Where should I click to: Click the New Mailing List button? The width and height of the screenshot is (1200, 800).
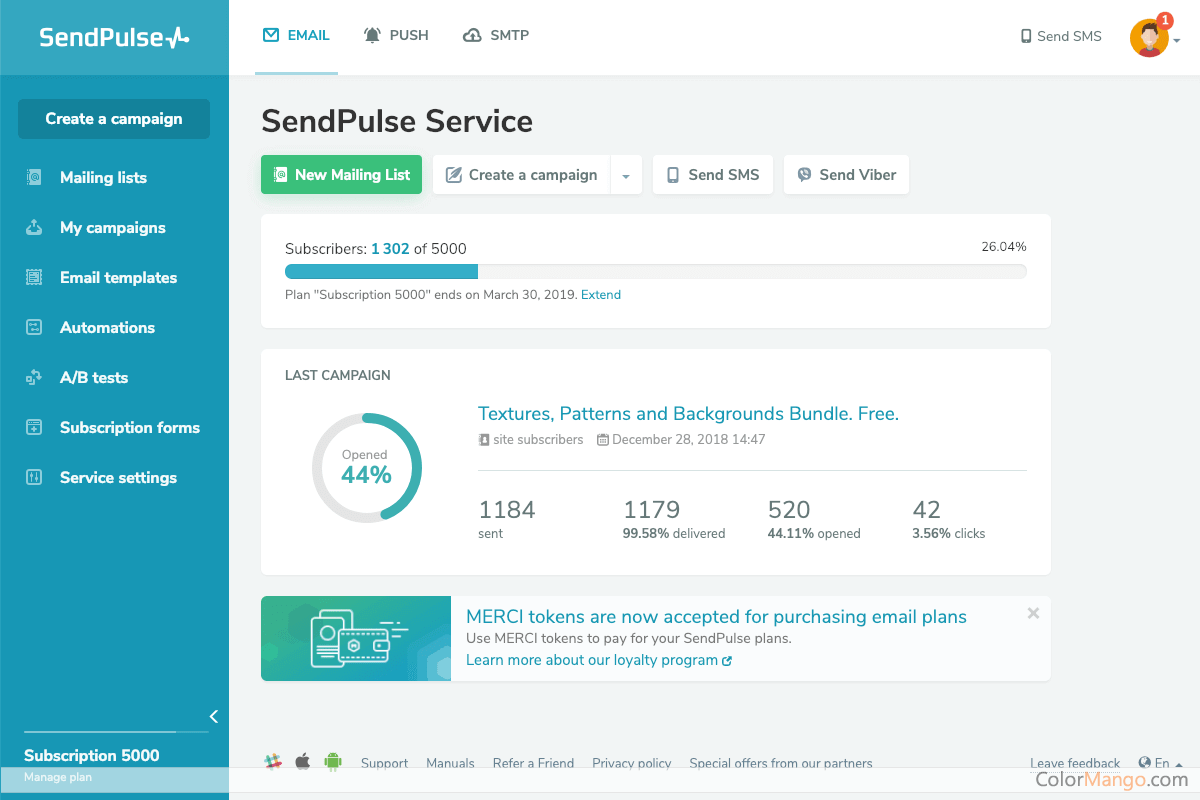coord(341,175)
